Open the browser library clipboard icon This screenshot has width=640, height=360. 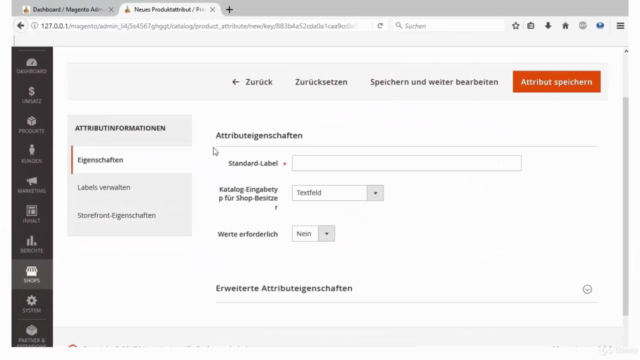pyautogui.click(x=531, y=26)
